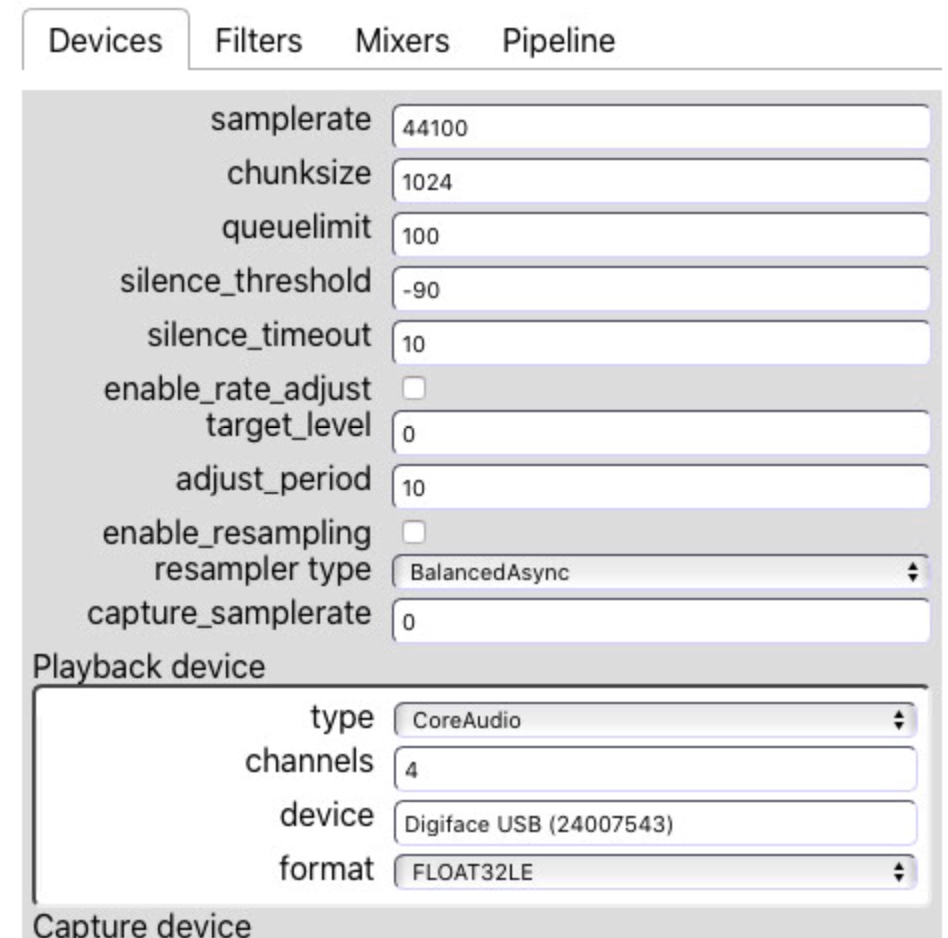Go to the Pipeline tab

tap(559, 41)
